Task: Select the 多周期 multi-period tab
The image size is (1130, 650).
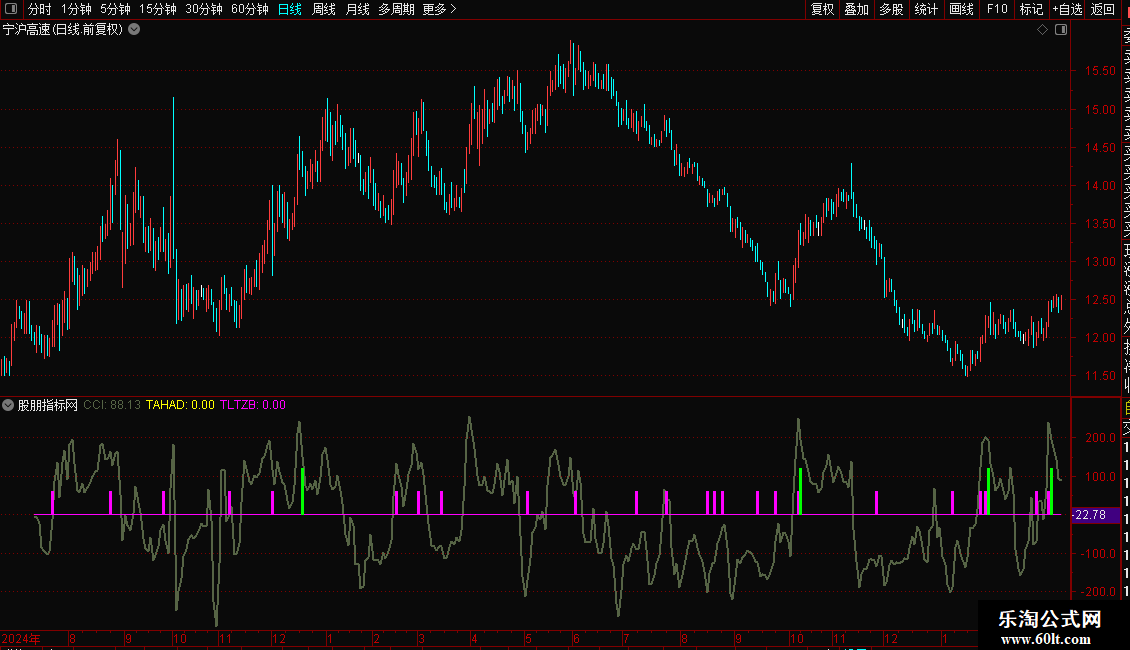Action: point(396,9)
